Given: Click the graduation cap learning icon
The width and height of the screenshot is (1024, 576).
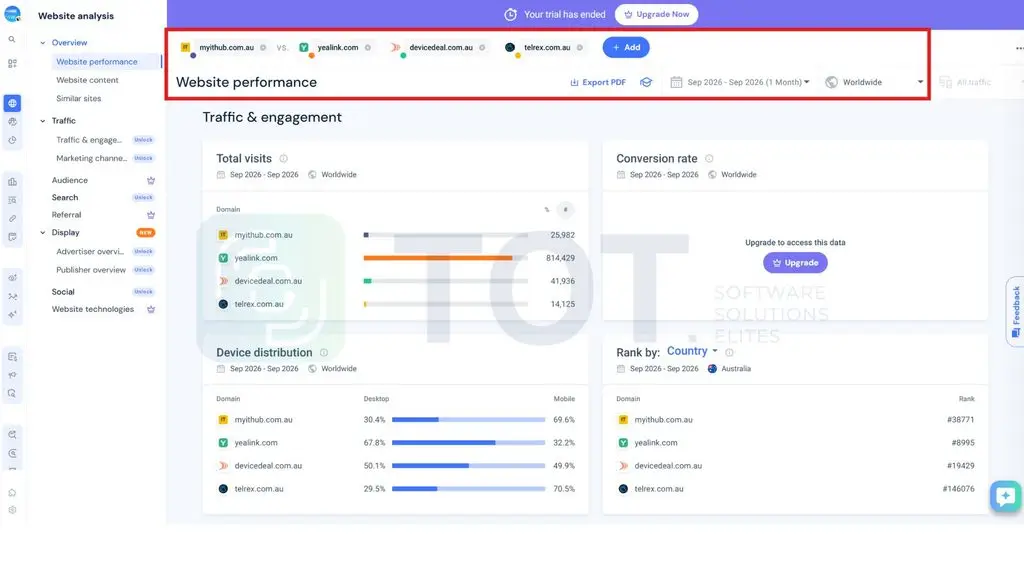Looking at the screenshot, I should coord(646,82).
